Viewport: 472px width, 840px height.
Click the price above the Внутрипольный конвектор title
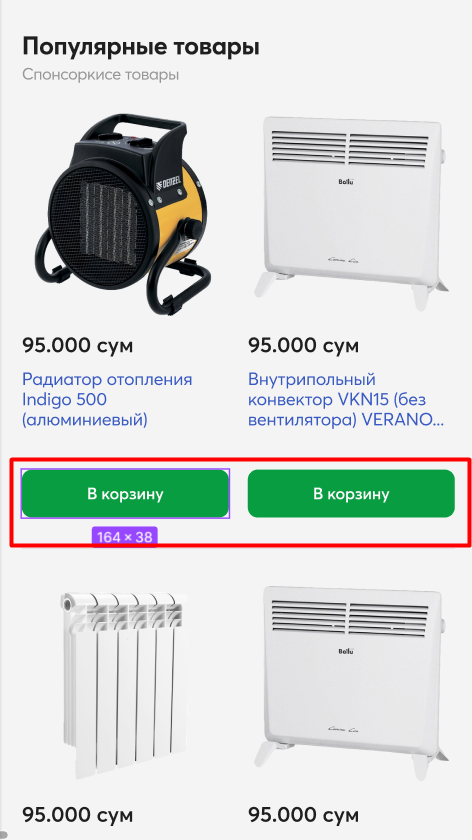point(303,346)
